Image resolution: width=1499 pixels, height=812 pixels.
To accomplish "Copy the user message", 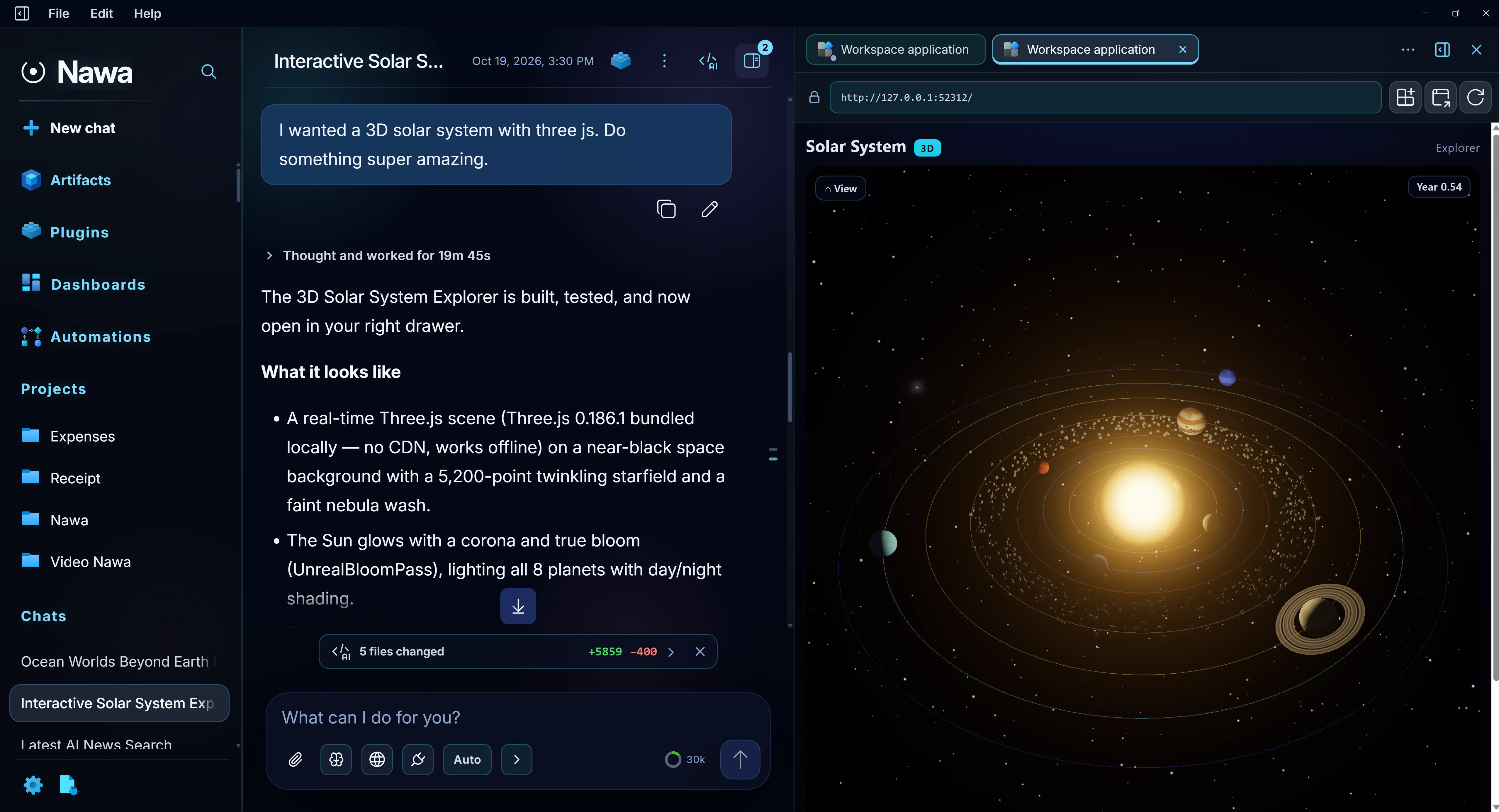I will tap(666, 209).
